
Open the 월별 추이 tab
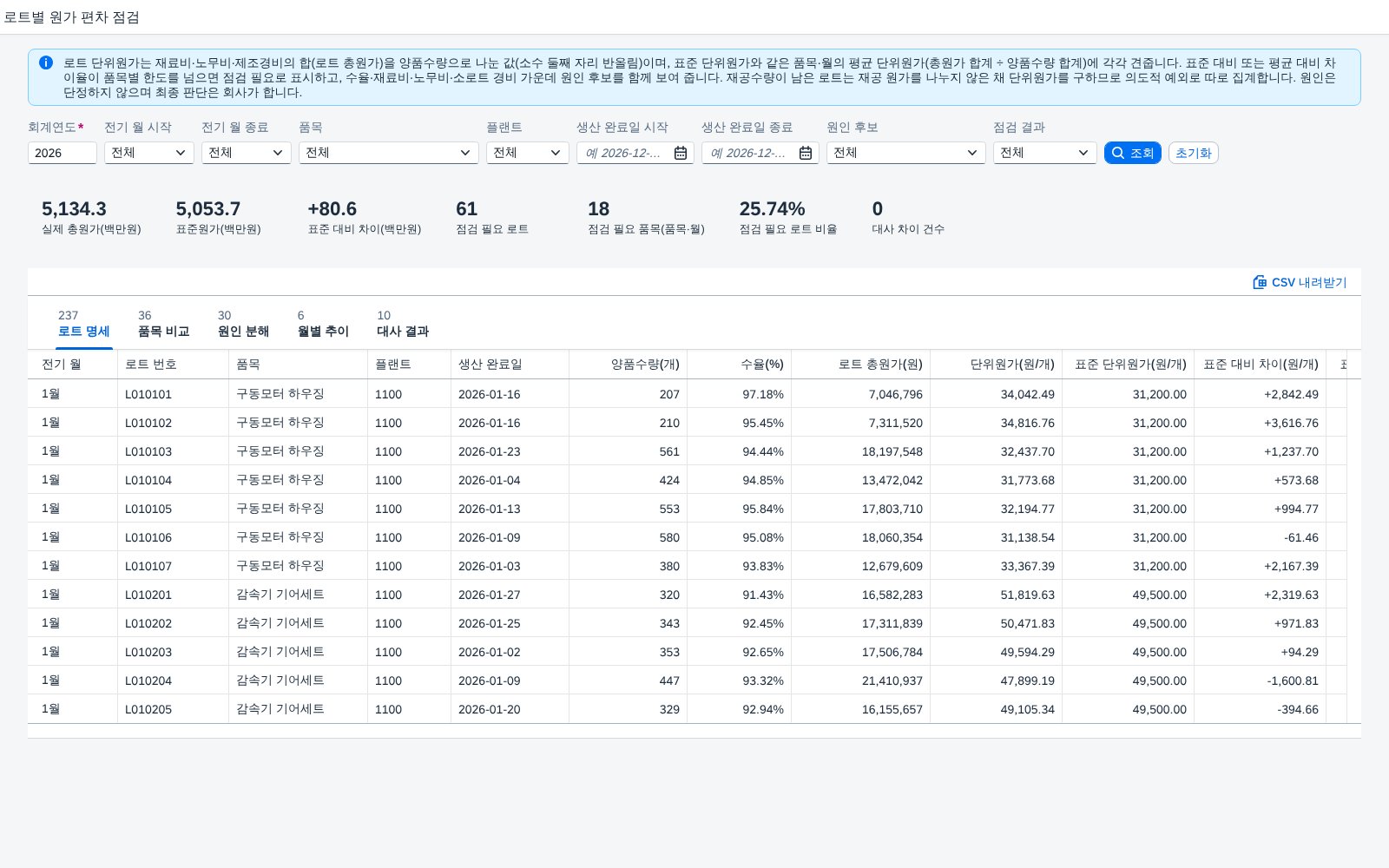tap(323, 324)
